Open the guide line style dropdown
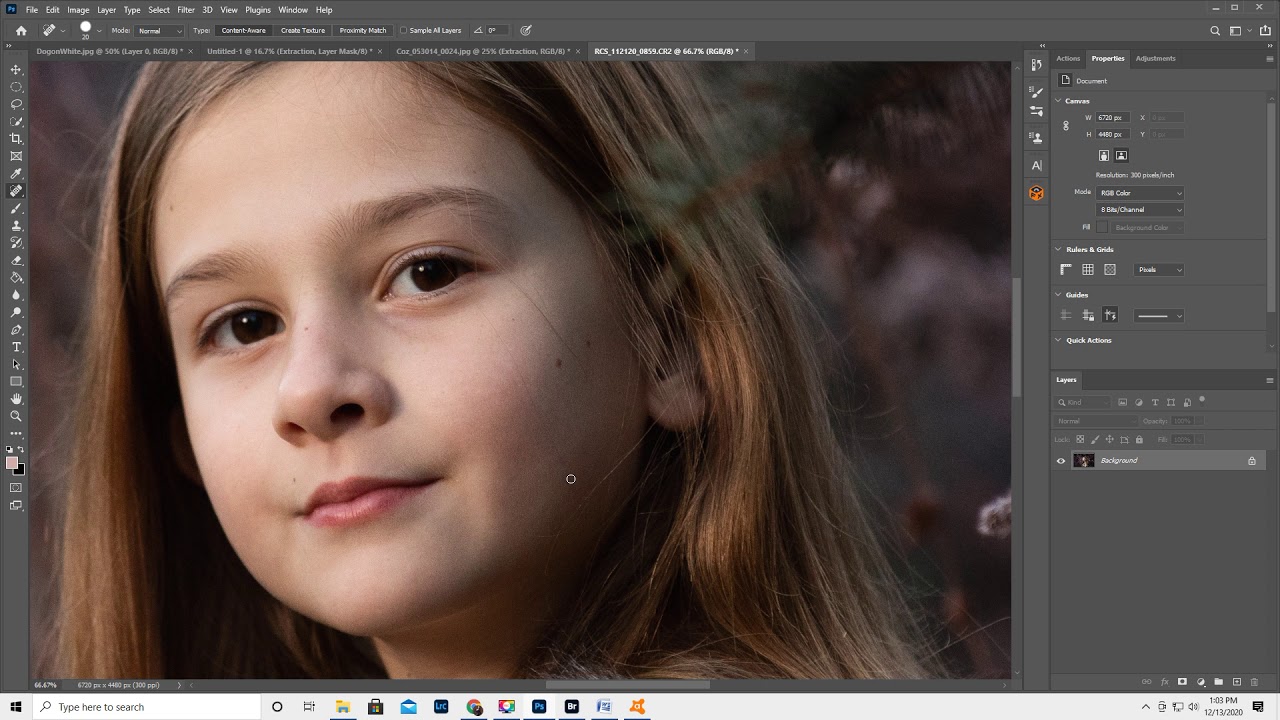Image resolution: width=1280 pixels, height=720 pixels. [x=1160, y=316]
